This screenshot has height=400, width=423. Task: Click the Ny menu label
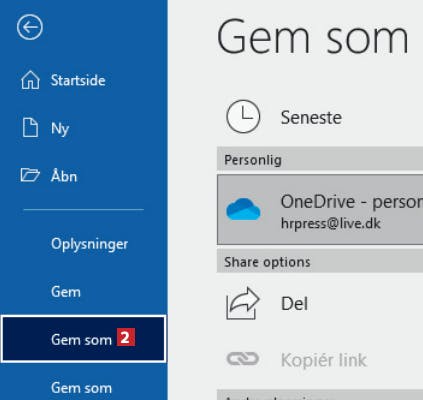[x=60, y=129]
